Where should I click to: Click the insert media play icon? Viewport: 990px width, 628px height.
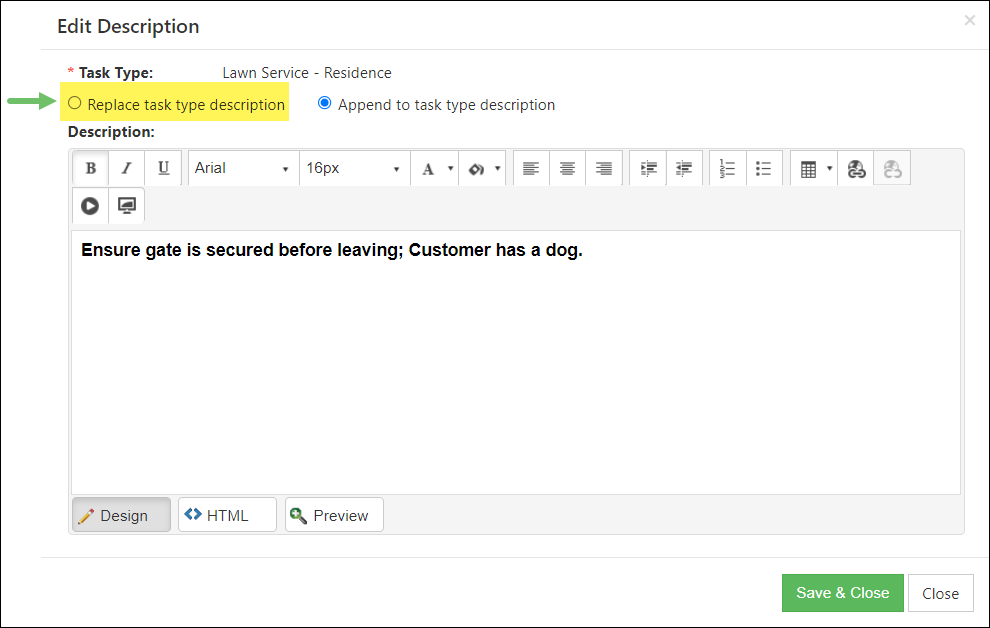90,206
